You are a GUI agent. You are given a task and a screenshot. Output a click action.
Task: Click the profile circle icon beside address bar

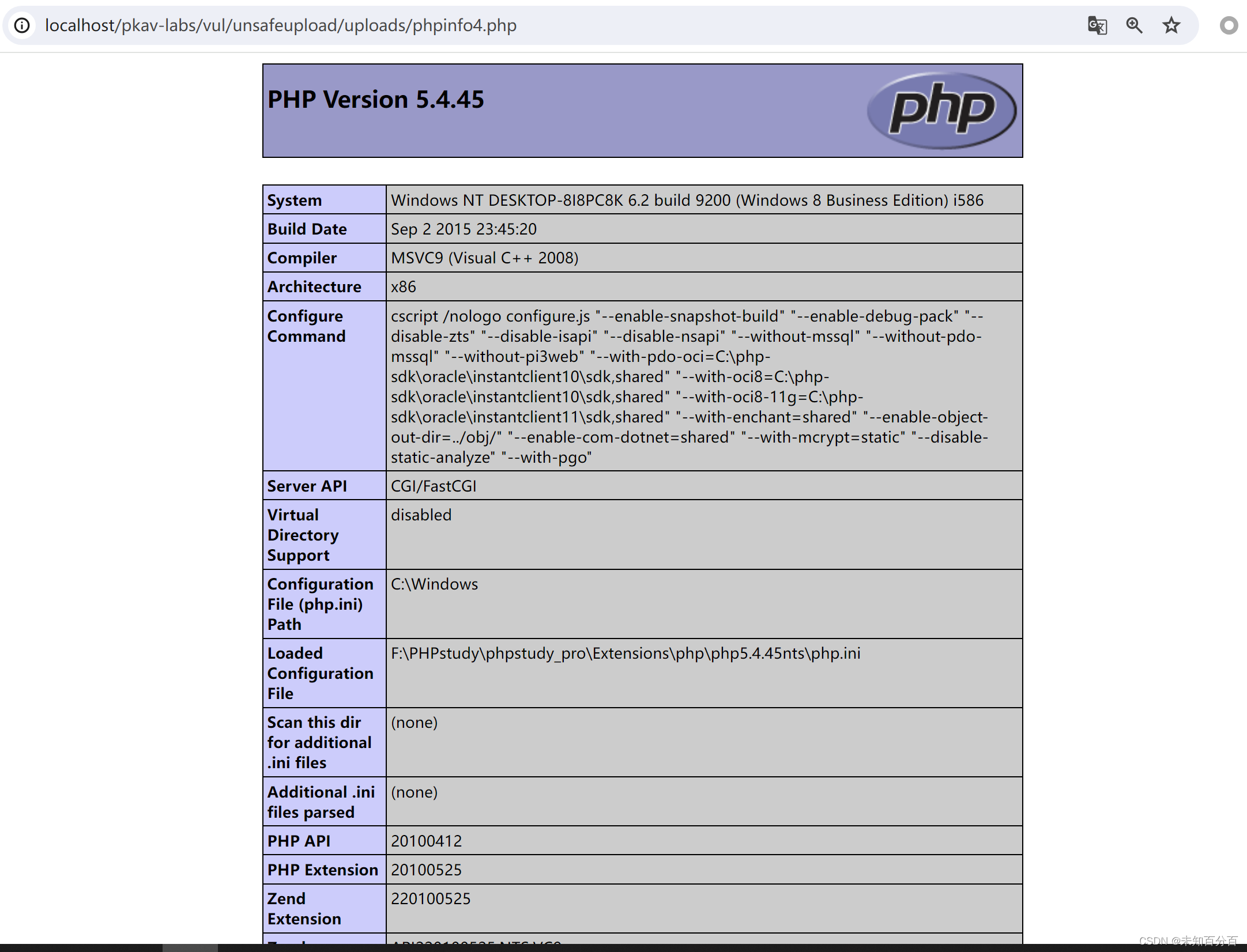[x=1229, y=25]
